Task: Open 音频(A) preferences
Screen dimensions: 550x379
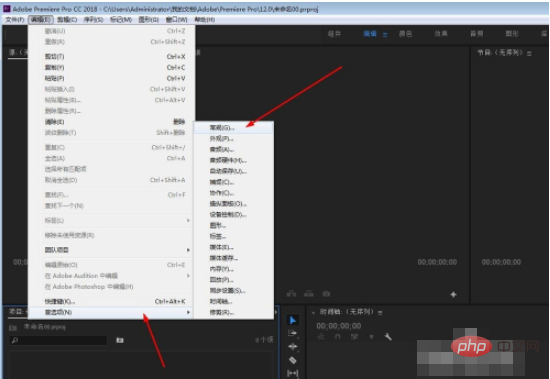Action: click(234, 149)
